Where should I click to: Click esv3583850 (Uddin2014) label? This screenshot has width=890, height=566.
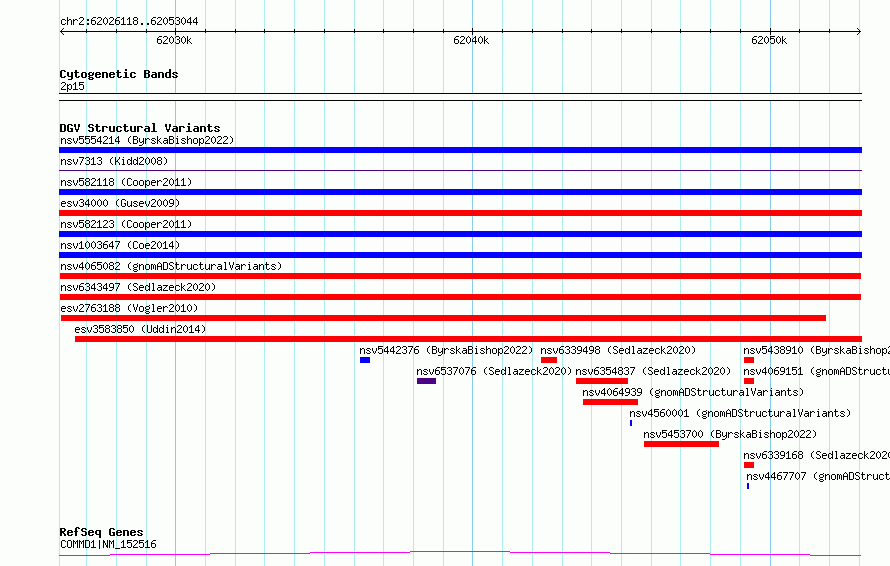140,329
